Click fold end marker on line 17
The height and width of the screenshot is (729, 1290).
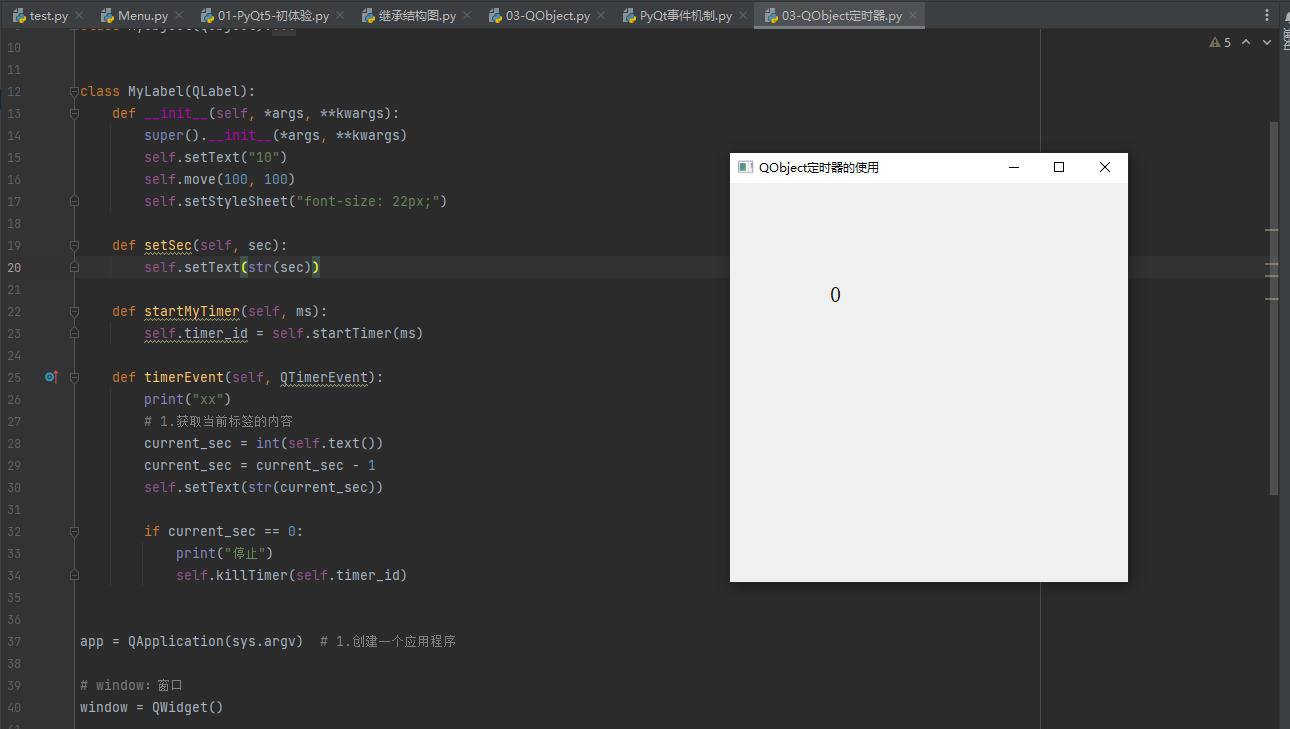click(x=74, y=202)
